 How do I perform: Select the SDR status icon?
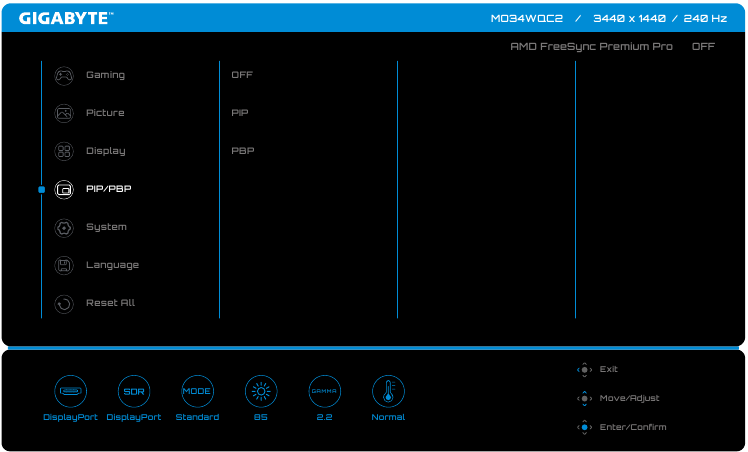click(x=134, y=391)
